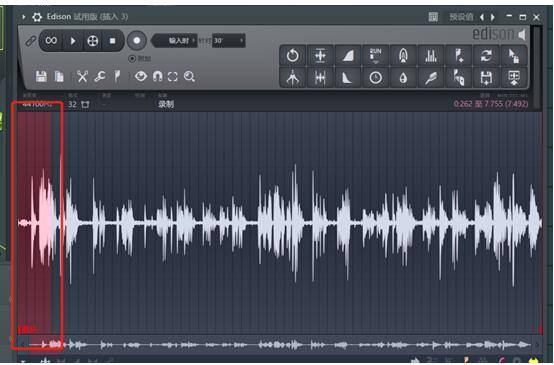Screen dimensions: 554x365
Task: Click the speaker icon beside edison logo
Action: (522, 35)
